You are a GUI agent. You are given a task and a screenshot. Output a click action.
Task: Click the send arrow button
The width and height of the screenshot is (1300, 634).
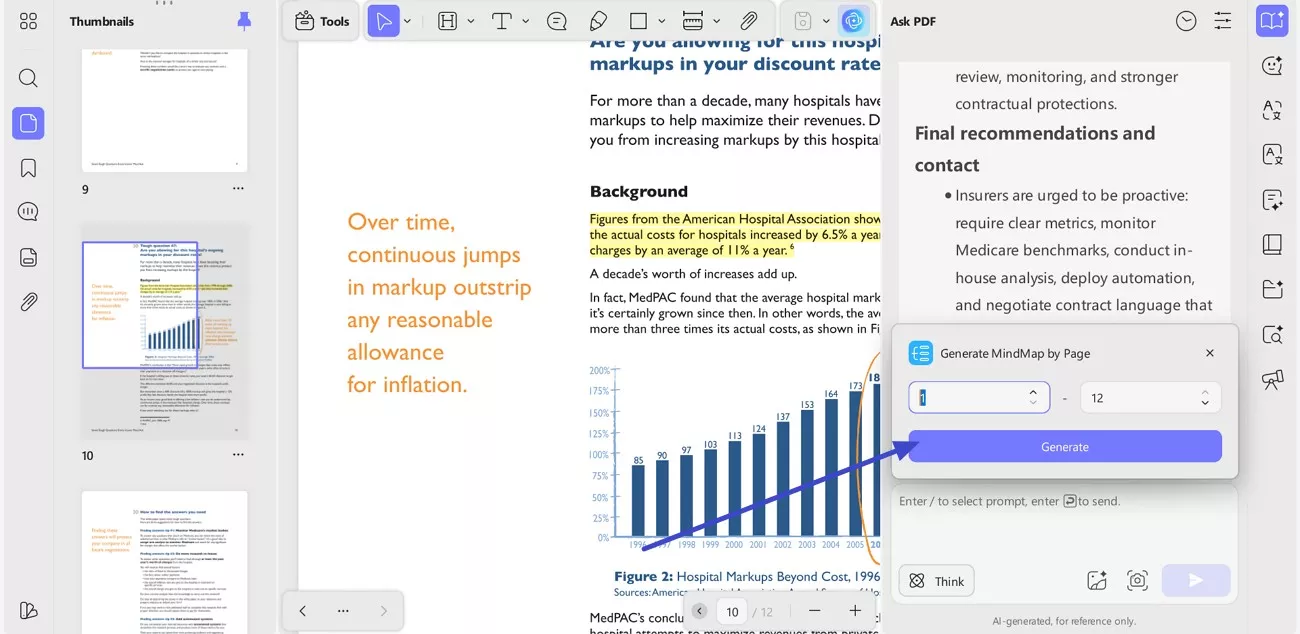1195,580
